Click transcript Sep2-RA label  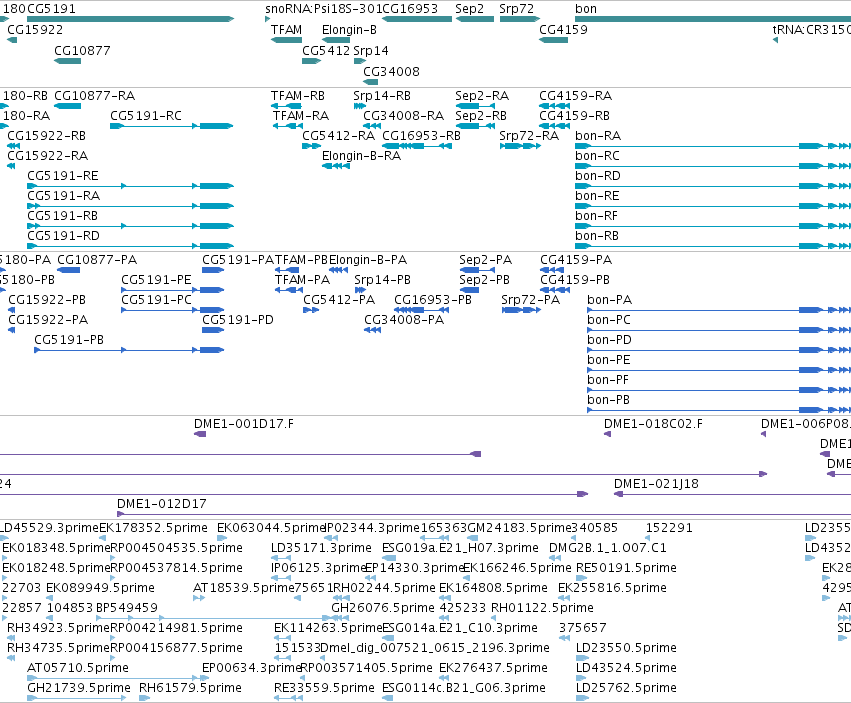[x=482, y=96]
